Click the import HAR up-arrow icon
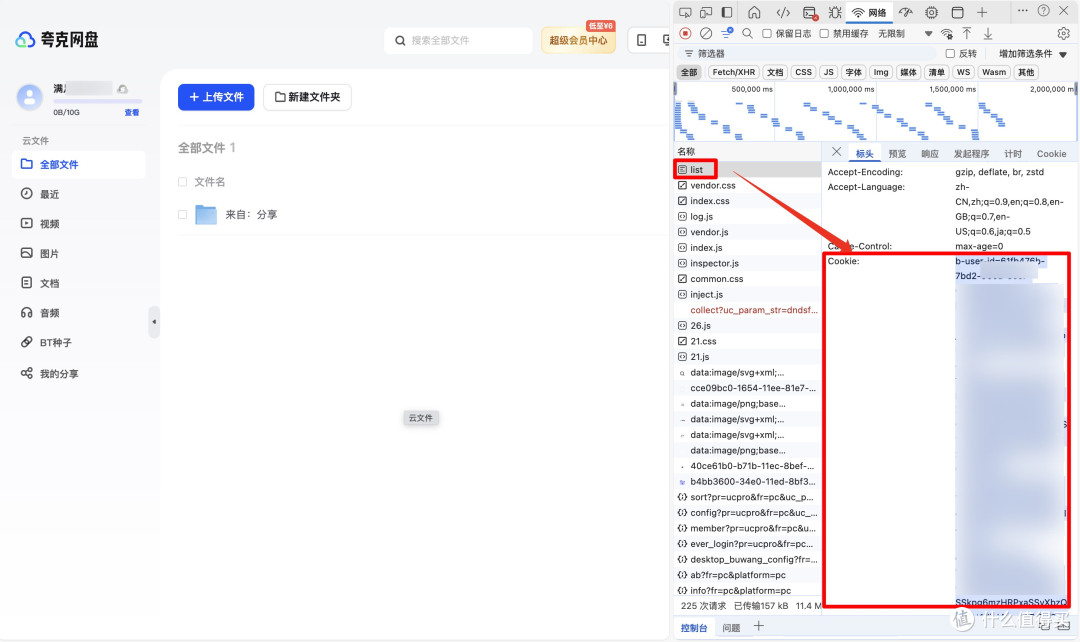 967,33
